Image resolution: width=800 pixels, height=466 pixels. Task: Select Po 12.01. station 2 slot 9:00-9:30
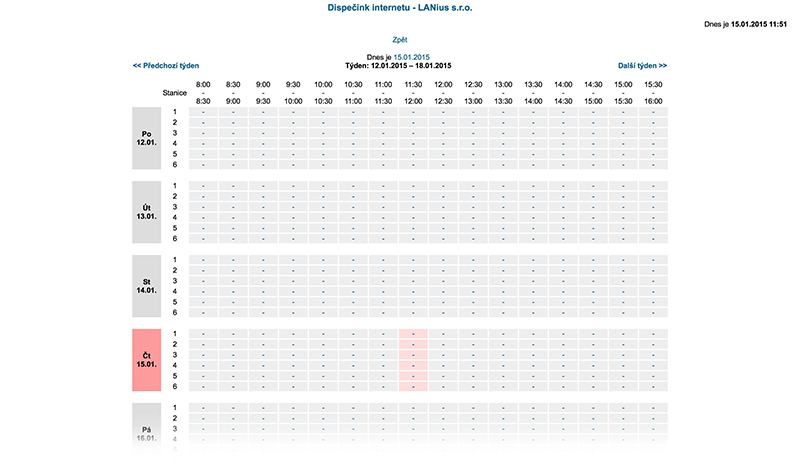pyautogui.click(x=263, y=122)
